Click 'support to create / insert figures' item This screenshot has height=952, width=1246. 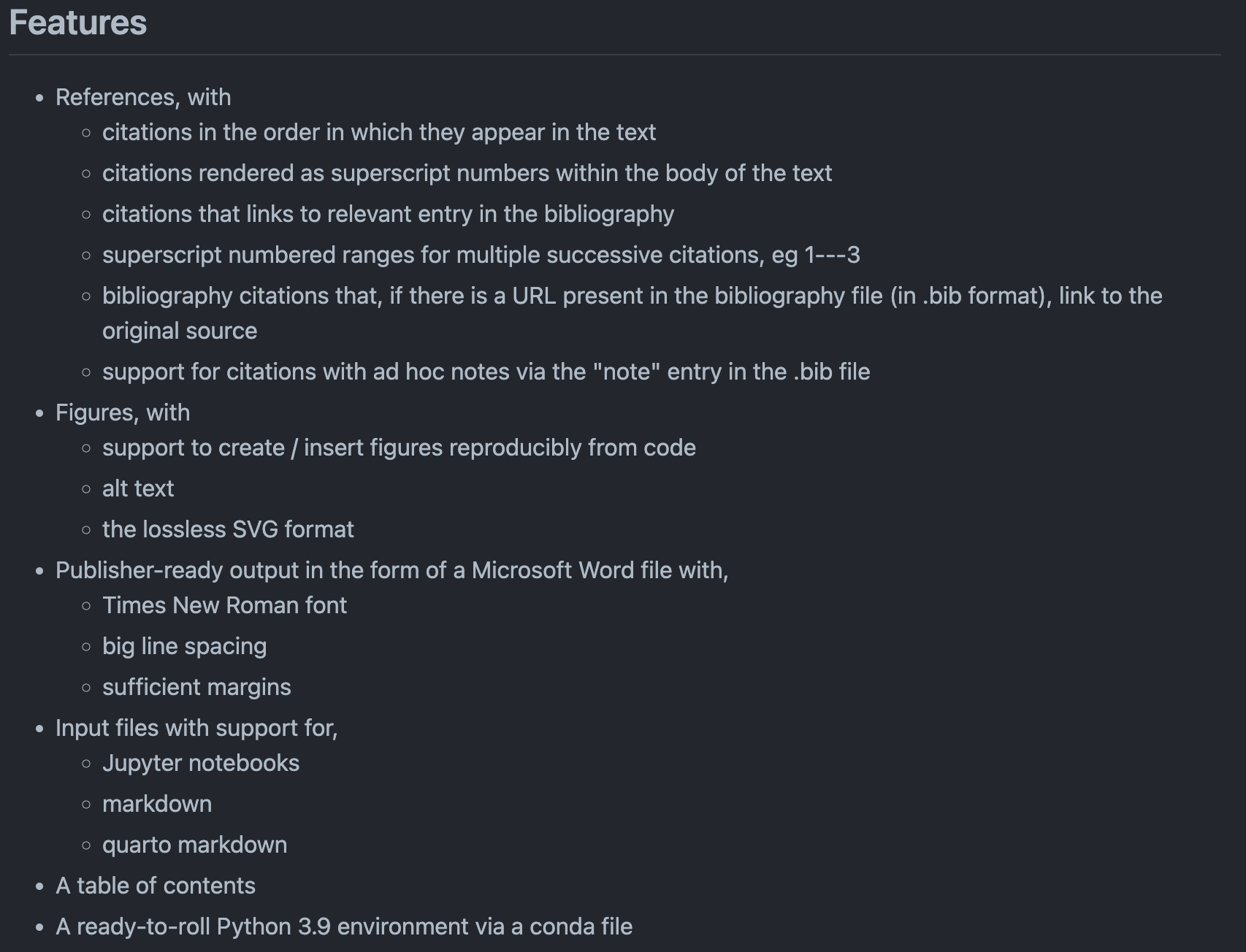(x=399, y=448)
